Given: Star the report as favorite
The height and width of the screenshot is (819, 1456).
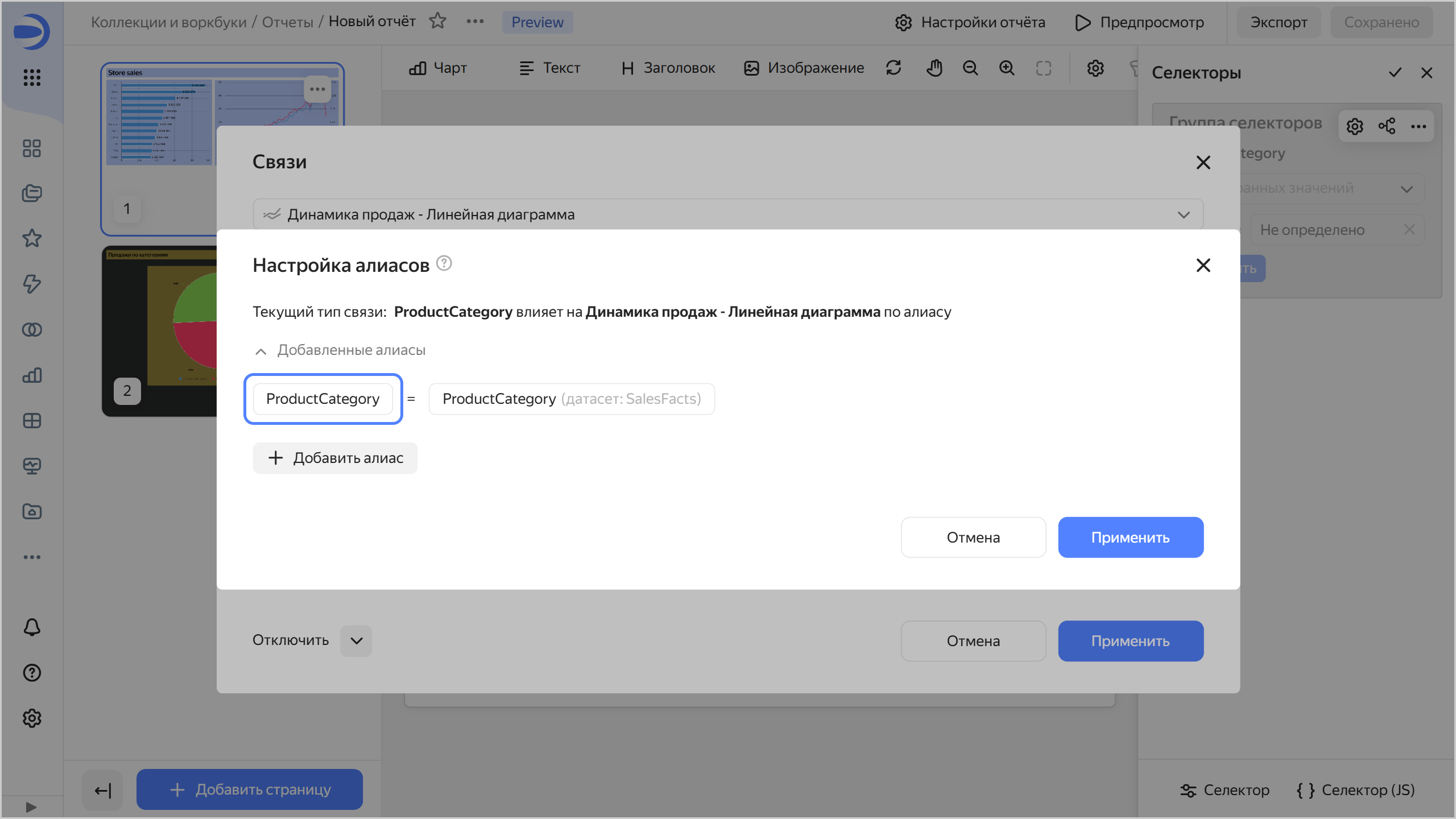Looking at the screenshot, I should click(437, 22).
